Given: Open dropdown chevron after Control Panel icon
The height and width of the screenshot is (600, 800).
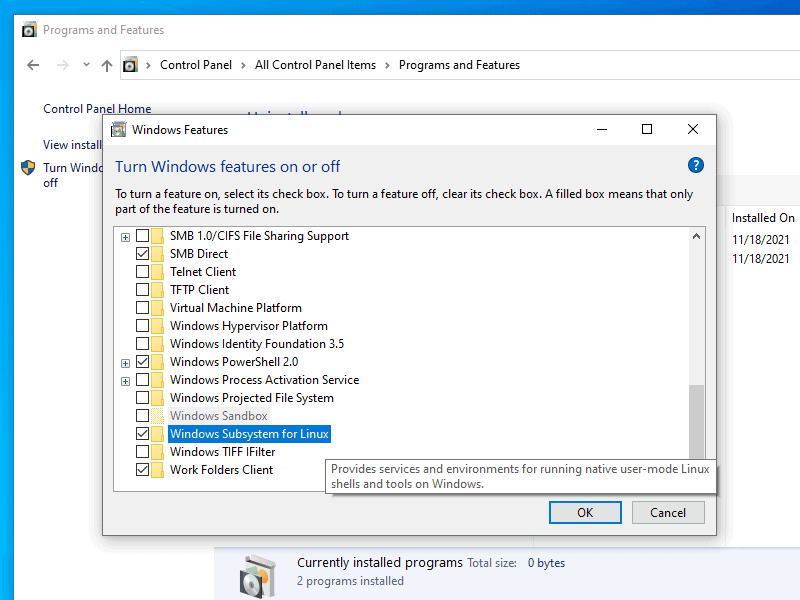Looking at the screenshot, I should (148, 65).
